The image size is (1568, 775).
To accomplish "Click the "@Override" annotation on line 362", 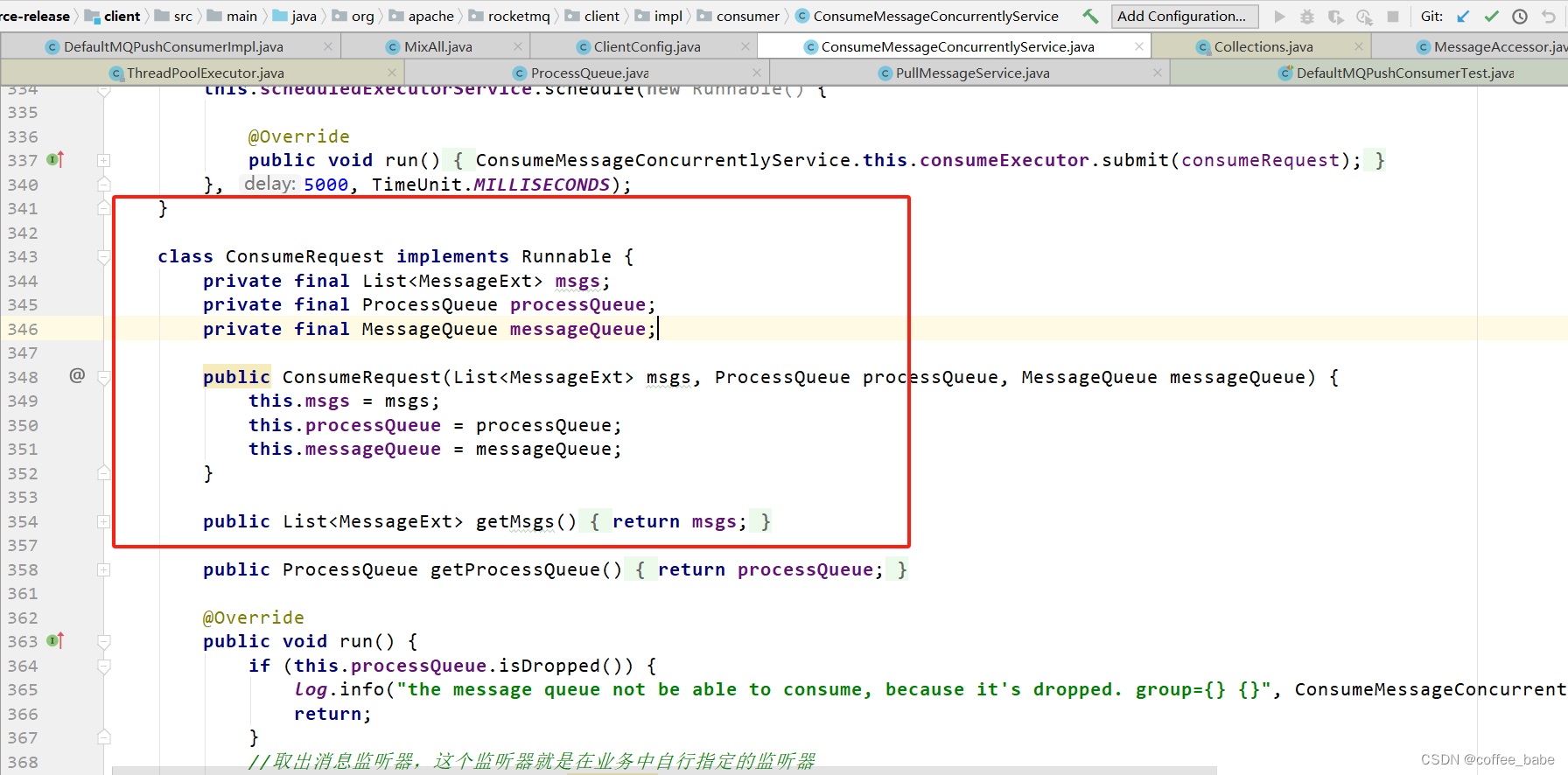I will pos(253,618).
